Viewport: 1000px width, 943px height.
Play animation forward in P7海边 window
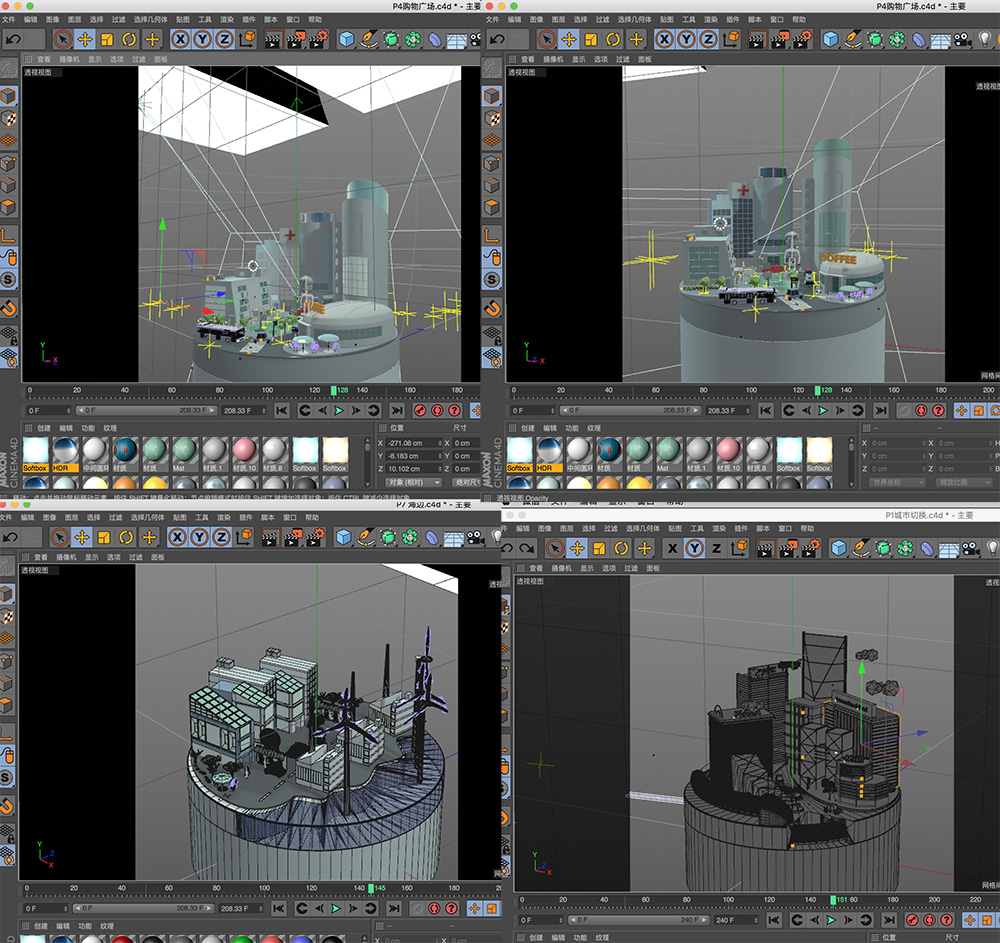(335, 909)
